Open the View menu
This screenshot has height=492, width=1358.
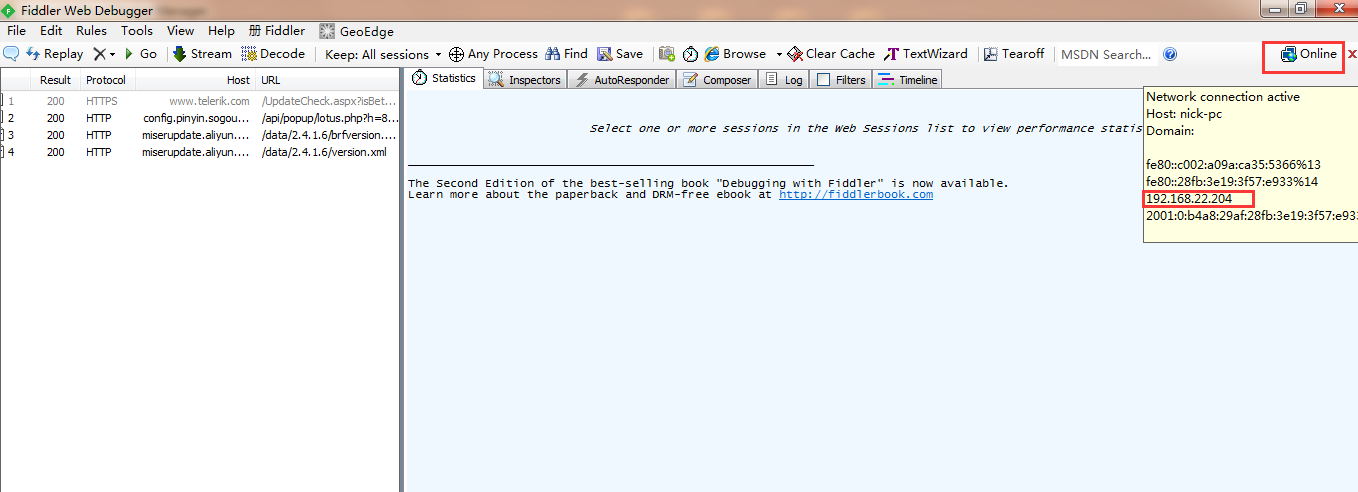point(181,31)
